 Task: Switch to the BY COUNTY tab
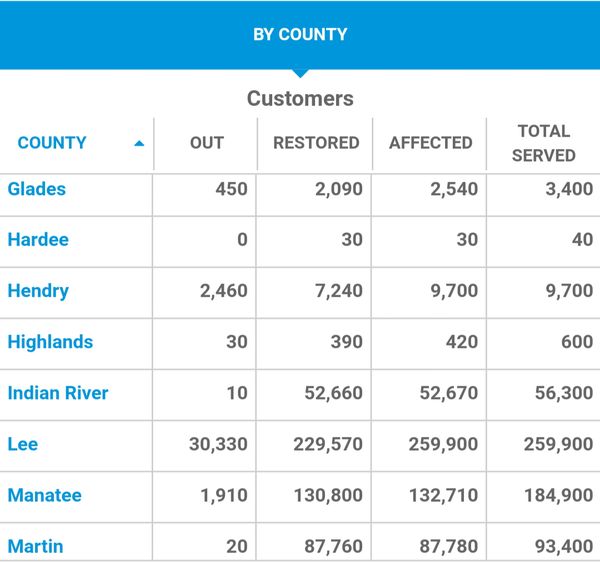pyautogui.click(x=300, y=34)
